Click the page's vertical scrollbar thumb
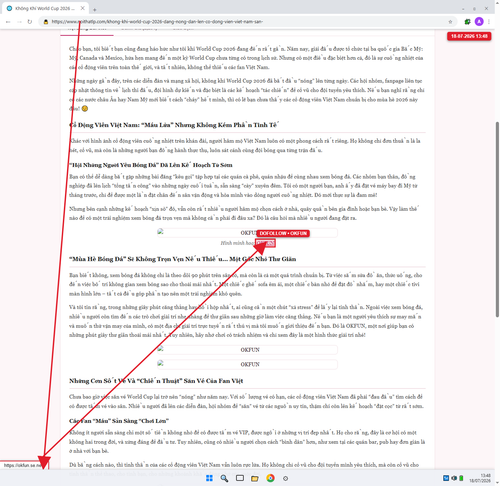The height and width of the screenshot is (486, 500). [497, 219]
